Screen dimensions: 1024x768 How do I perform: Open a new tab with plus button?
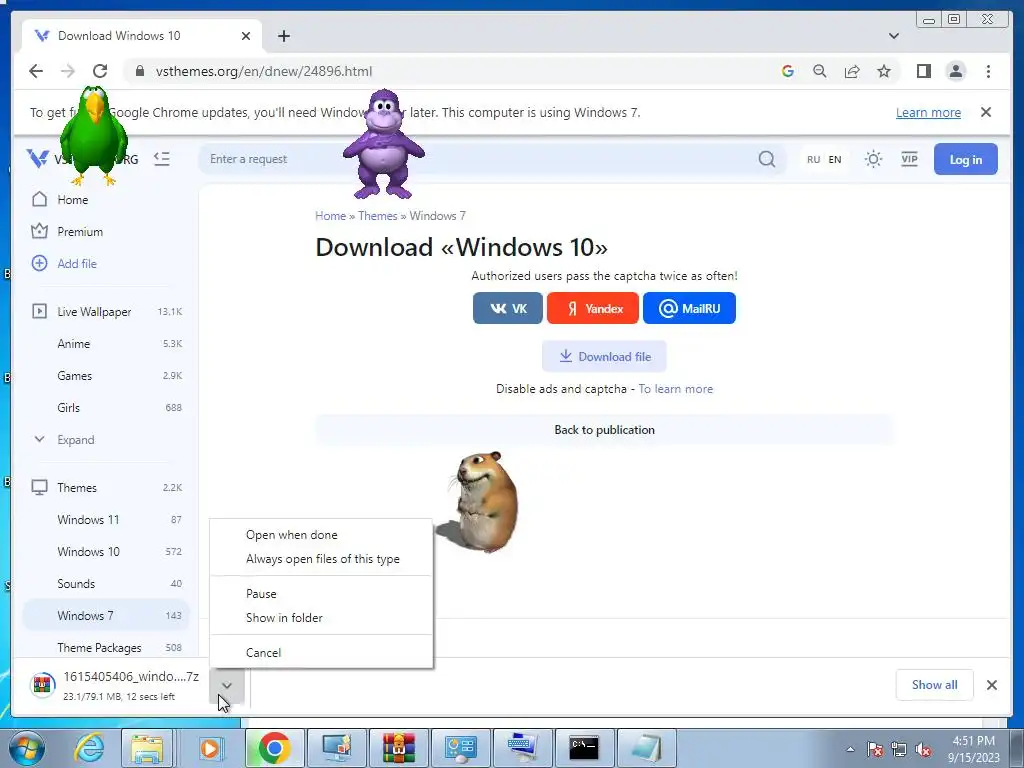point(283,36)
